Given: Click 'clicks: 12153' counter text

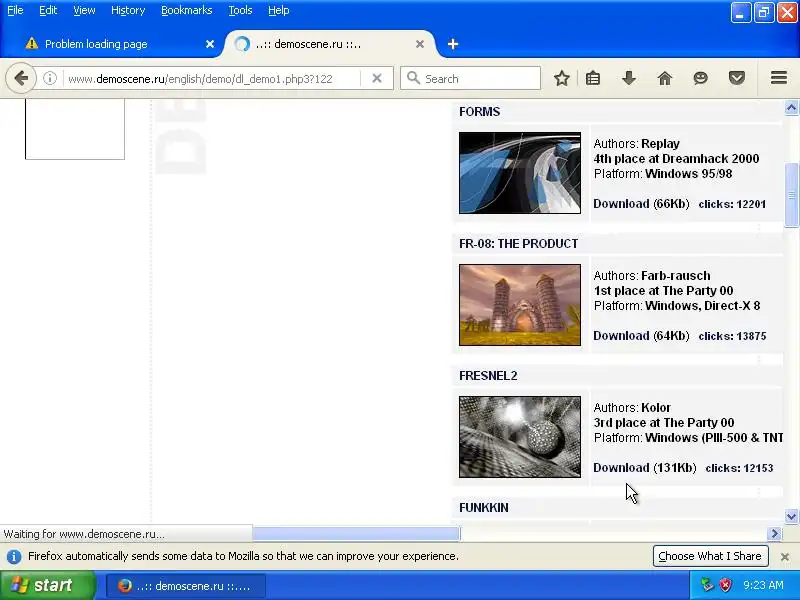Looking at the screenshot, I should [739, 468].
